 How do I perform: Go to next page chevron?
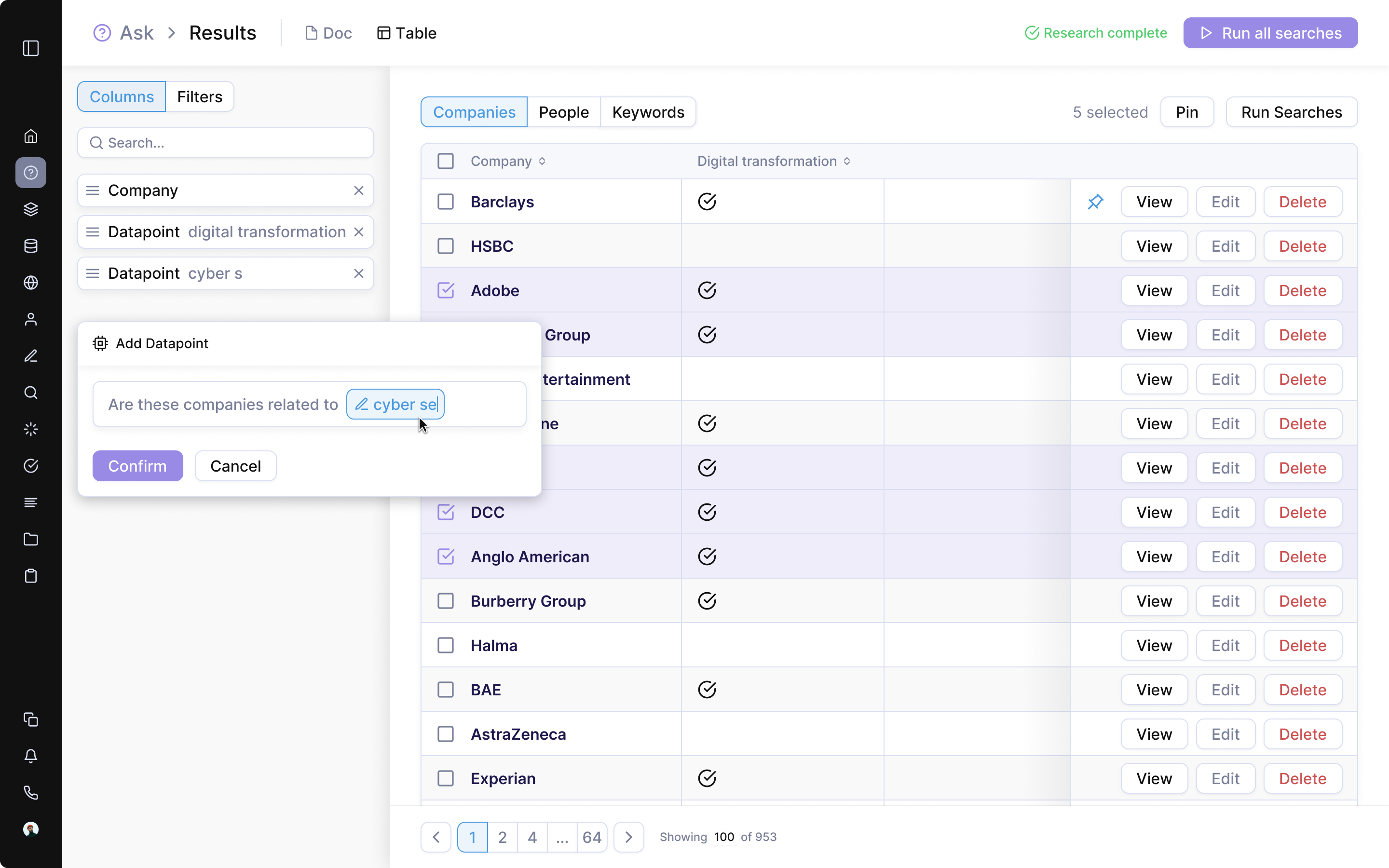628,837
